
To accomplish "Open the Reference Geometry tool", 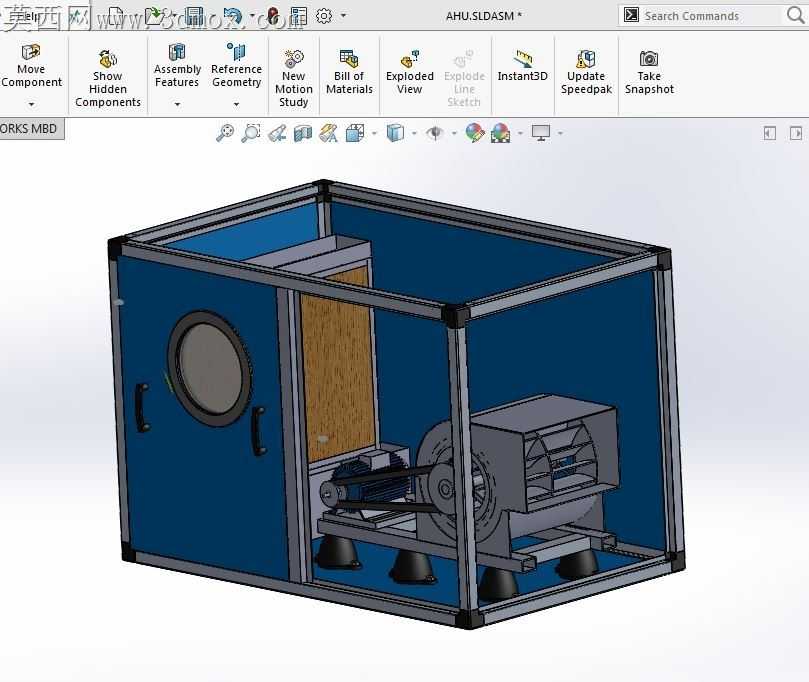I will click(x=236, y=66).
